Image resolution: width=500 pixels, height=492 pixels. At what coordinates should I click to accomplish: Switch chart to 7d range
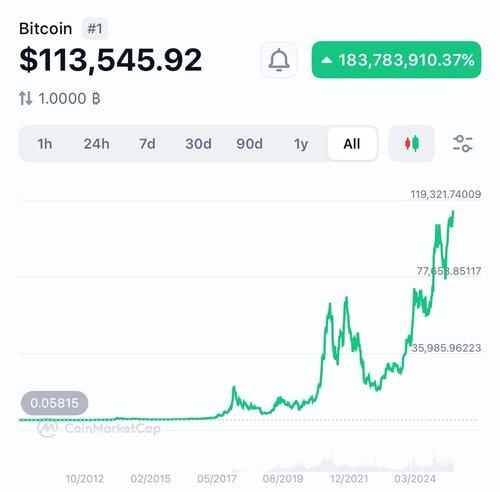(x=147, y=144)
